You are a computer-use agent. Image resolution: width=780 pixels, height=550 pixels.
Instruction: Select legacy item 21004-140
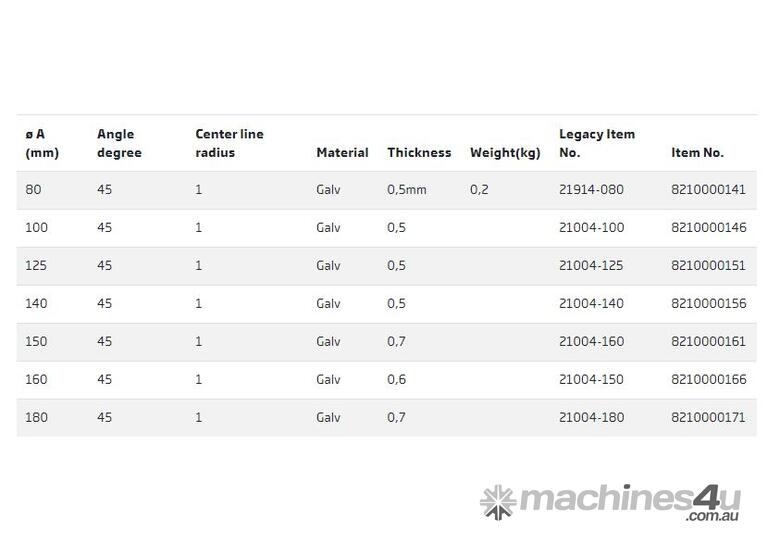coord(591,304)
